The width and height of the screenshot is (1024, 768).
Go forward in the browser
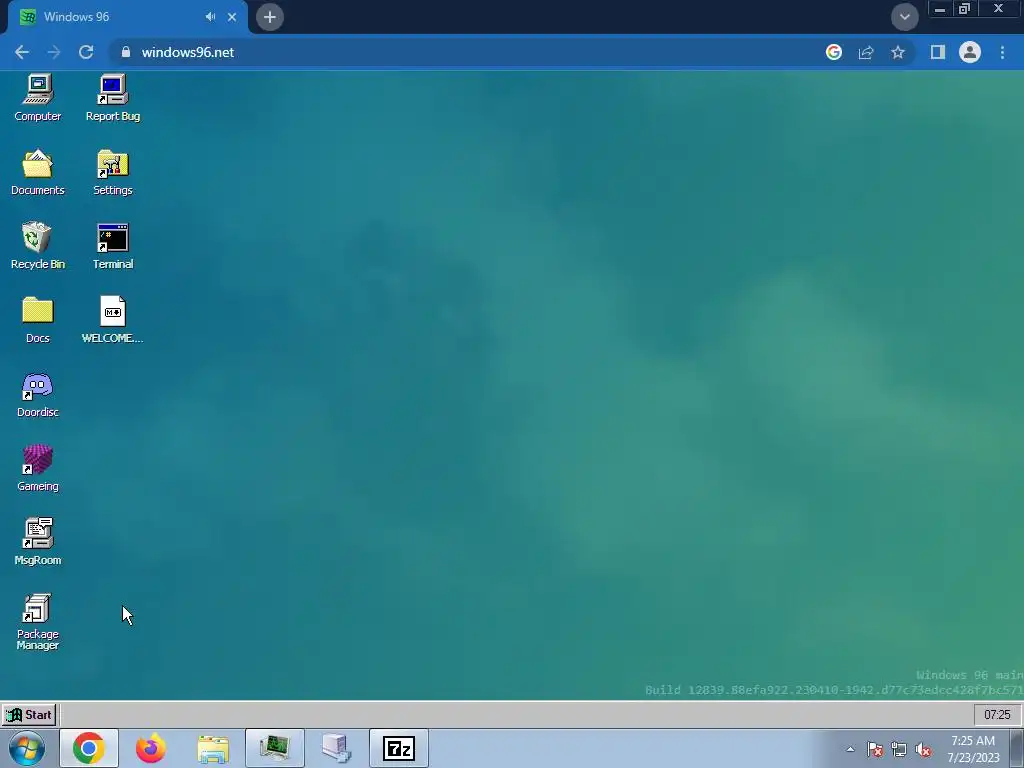(54, 52)
